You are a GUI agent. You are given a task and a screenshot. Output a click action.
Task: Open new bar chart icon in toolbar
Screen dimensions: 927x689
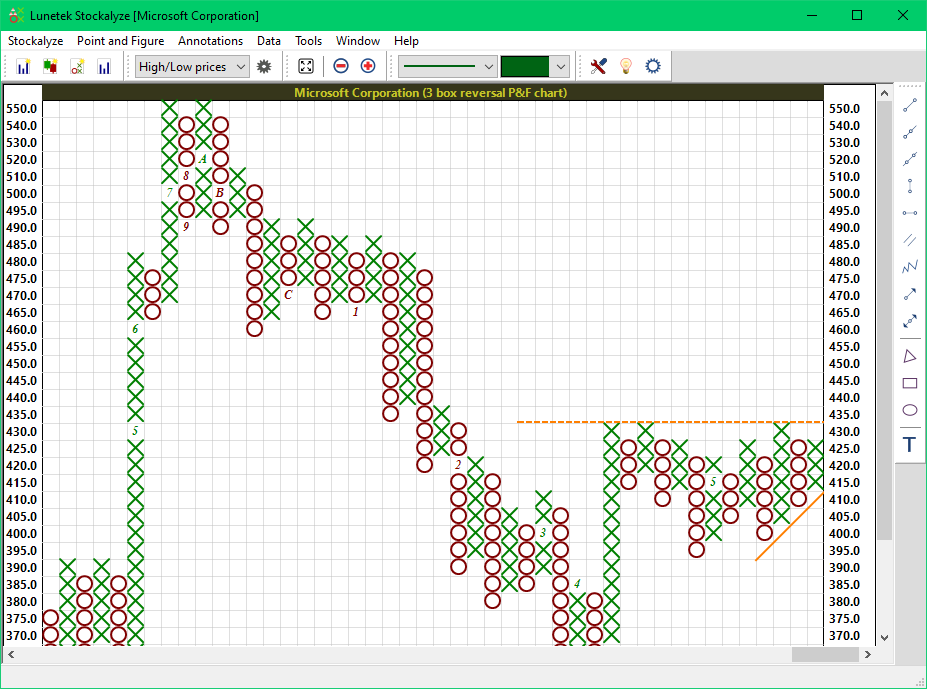(x=23, y=66)
